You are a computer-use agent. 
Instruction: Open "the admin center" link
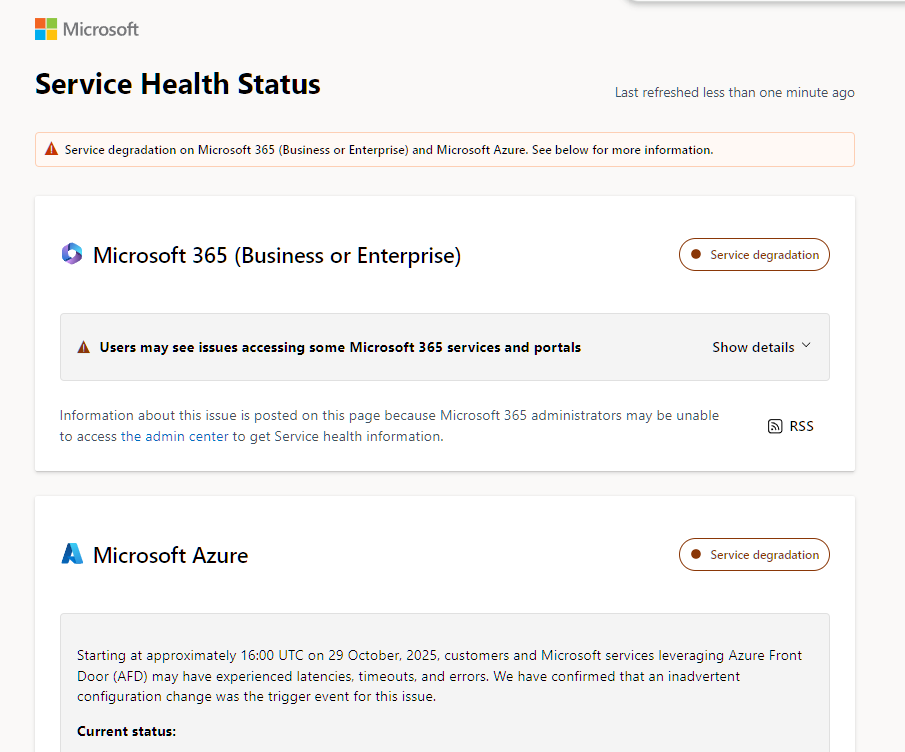pos(174,436)
